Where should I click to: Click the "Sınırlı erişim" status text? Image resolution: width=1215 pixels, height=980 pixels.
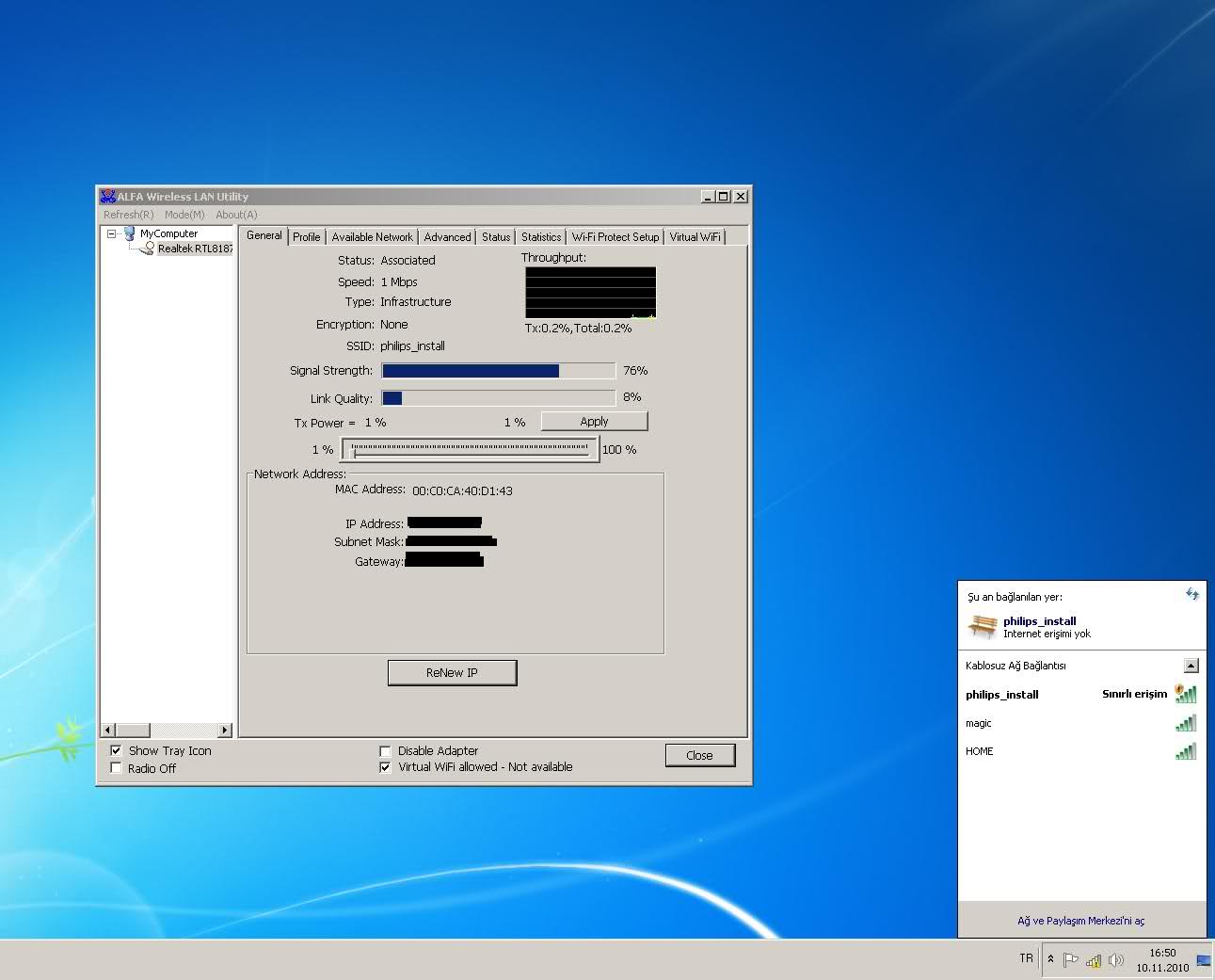(1134, 694)
